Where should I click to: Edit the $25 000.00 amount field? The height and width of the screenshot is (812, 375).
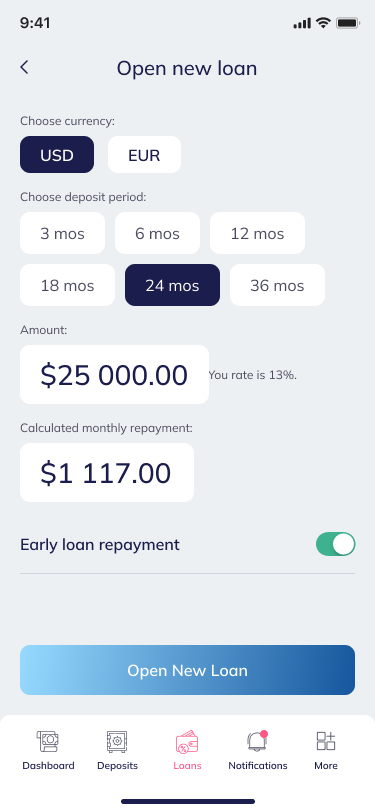(x=114, y=375)
